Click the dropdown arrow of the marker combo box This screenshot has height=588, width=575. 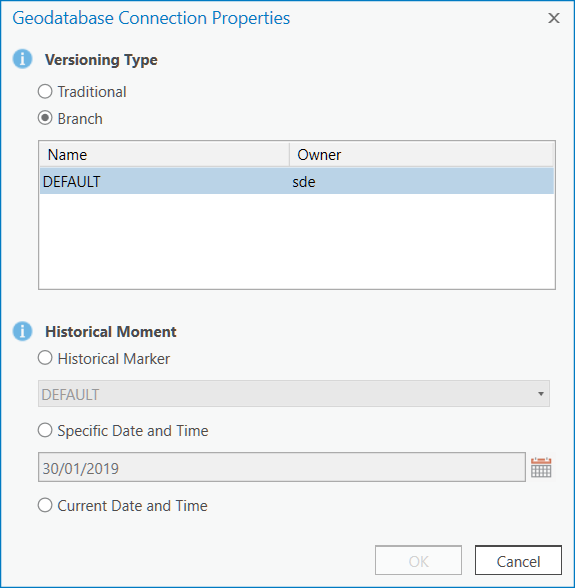point(540,394)
